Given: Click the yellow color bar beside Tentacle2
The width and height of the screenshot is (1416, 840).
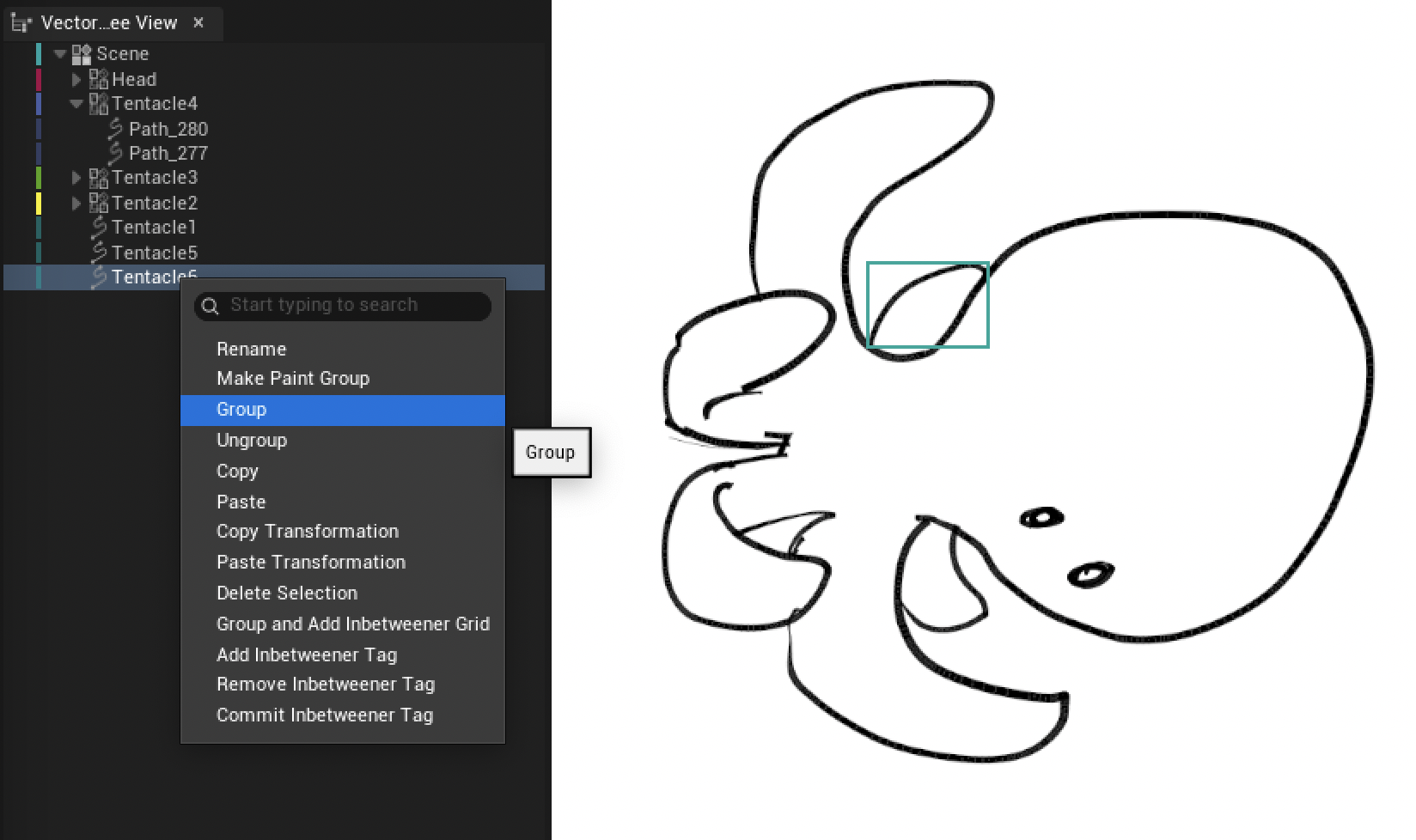Looking at the screenshot, I should click(x=38, y=203).
